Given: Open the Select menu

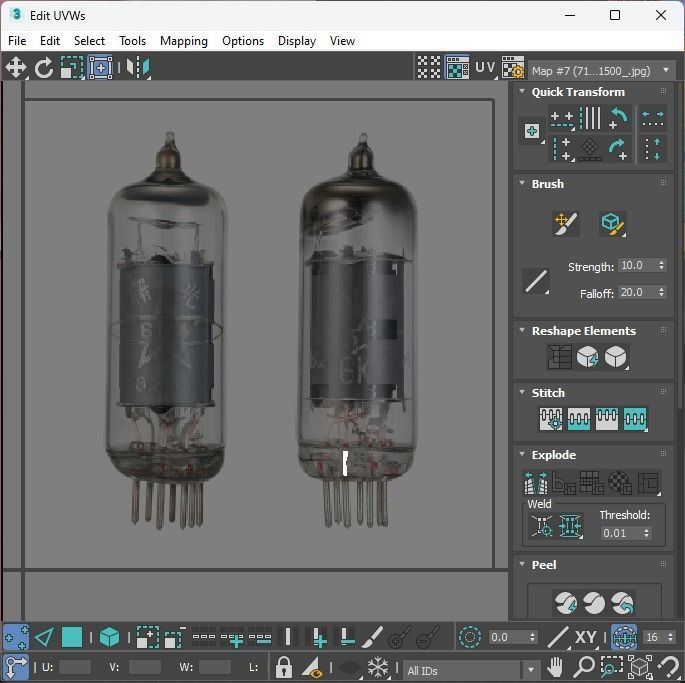Looking at the screenshot, I should (89, 41).
